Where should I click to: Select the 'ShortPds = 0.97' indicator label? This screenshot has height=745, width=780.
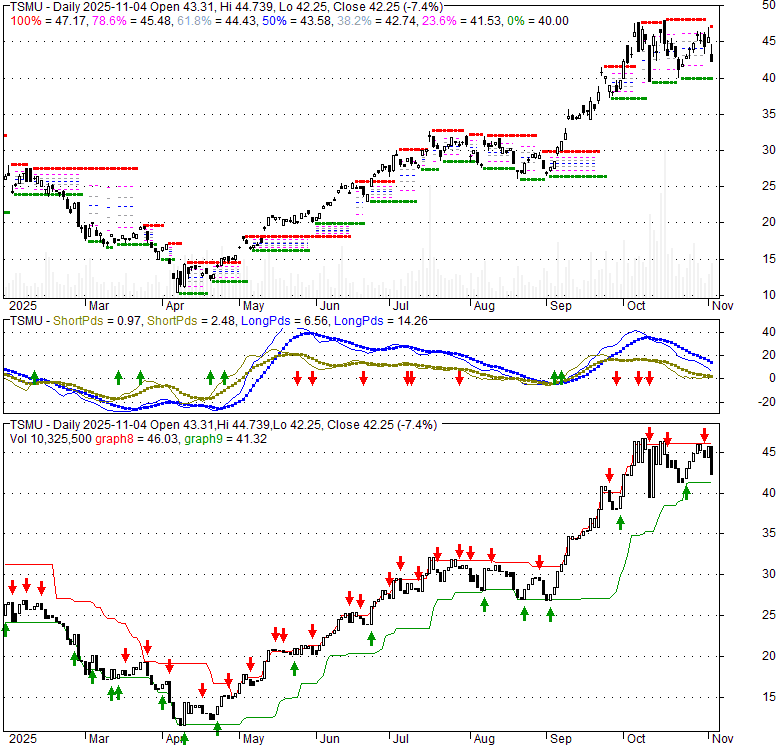coord(97,321)
